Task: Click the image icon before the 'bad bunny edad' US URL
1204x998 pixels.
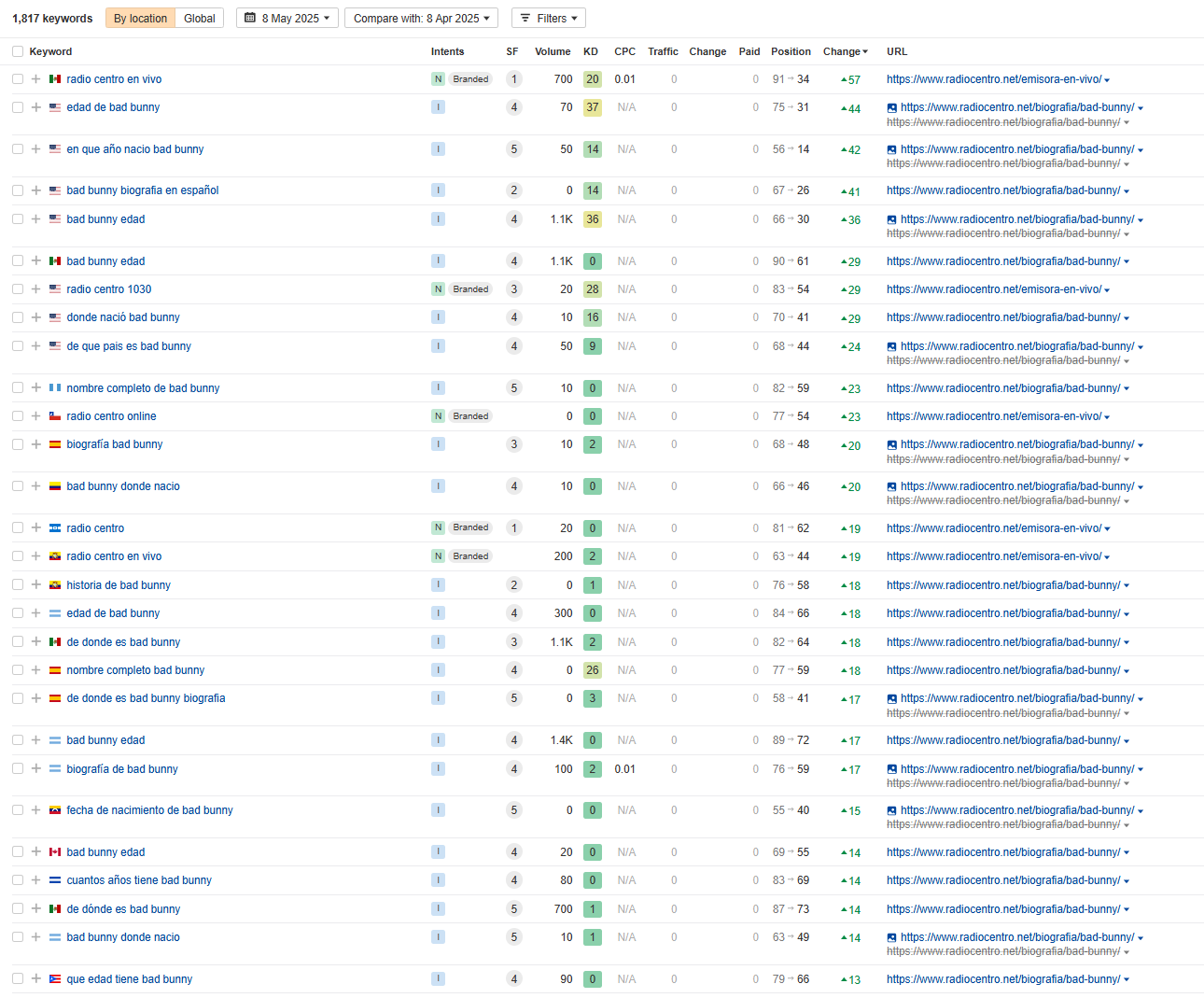Action: [891, 220]
